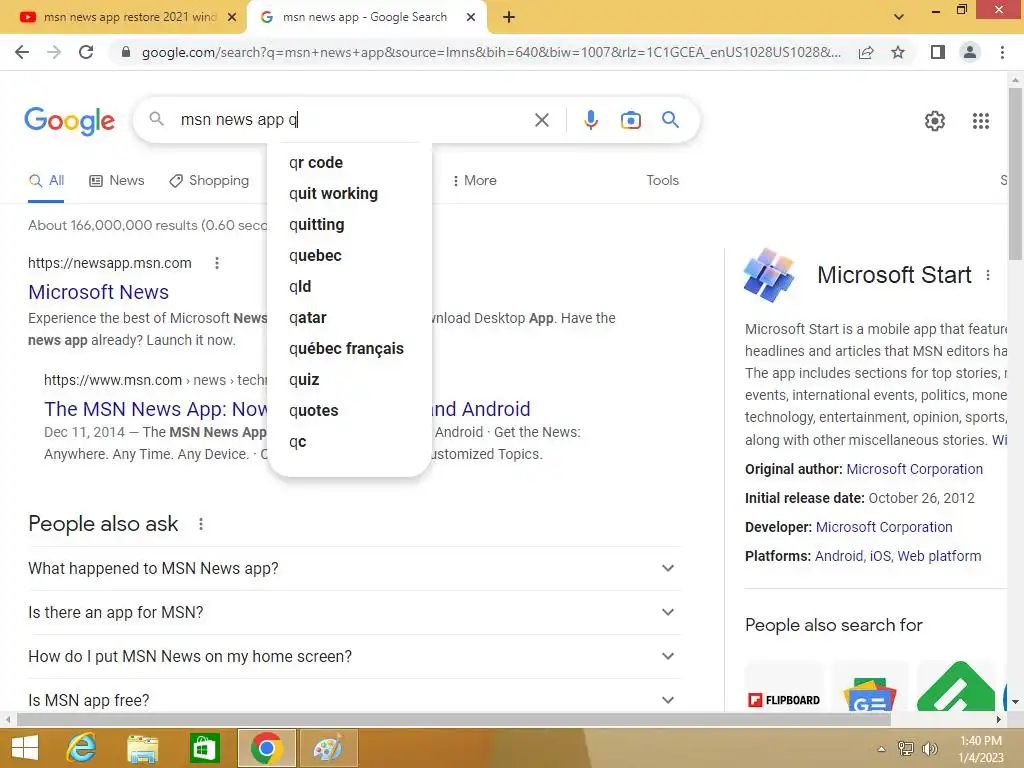This screenshot has height=768, width=1024.
Task: Show hidden tray icons arrow
Action: click(881, 749)
